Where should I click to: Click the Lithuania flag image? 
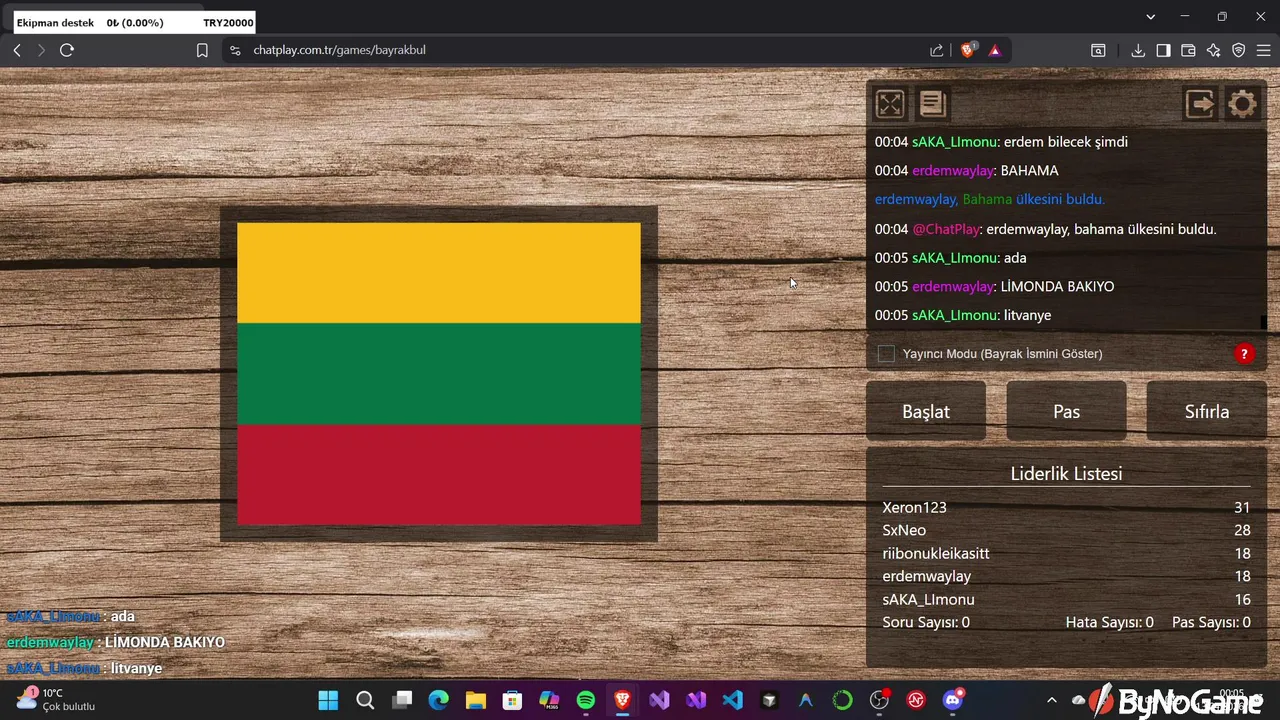pyautogui.click(x=439, y=374)
